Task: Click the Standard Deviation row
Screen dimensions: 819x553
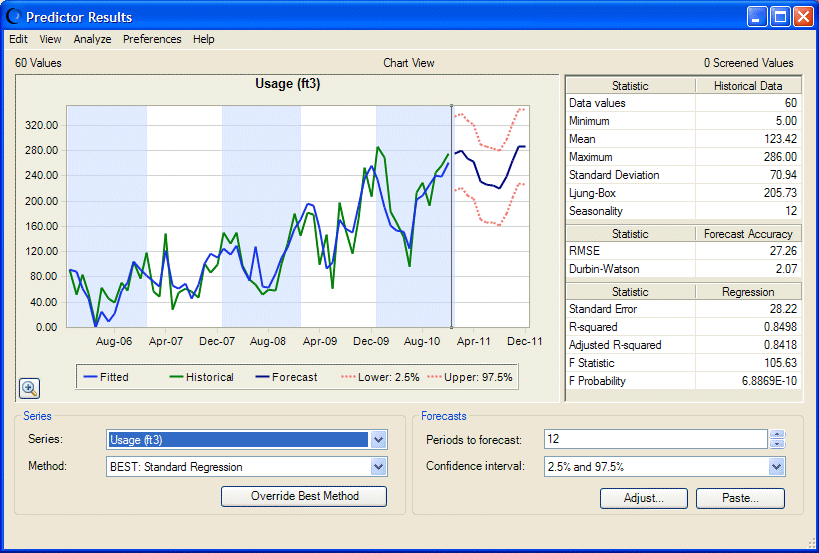Action: 683,175
